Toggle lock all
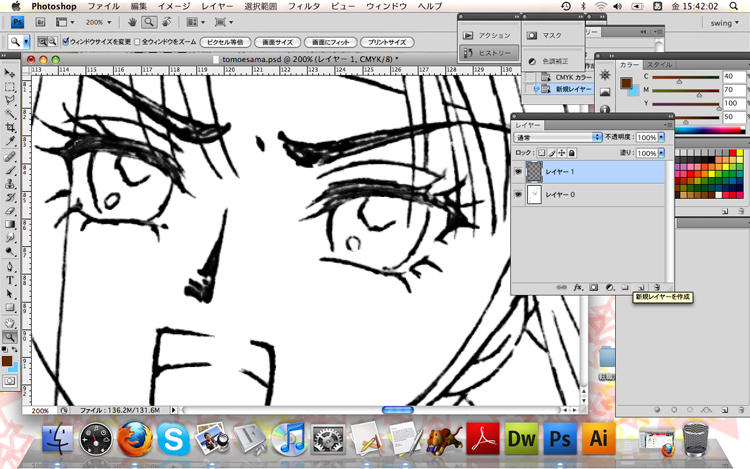The width and height of the screenshot is (750, 469). point(572,153)
